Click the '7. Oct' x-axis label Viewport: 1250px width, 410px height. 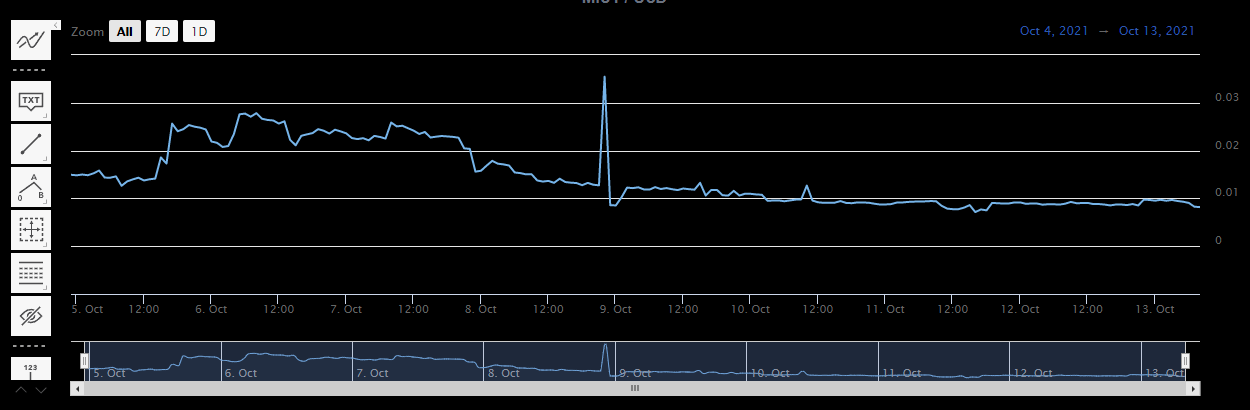[345, 309]
